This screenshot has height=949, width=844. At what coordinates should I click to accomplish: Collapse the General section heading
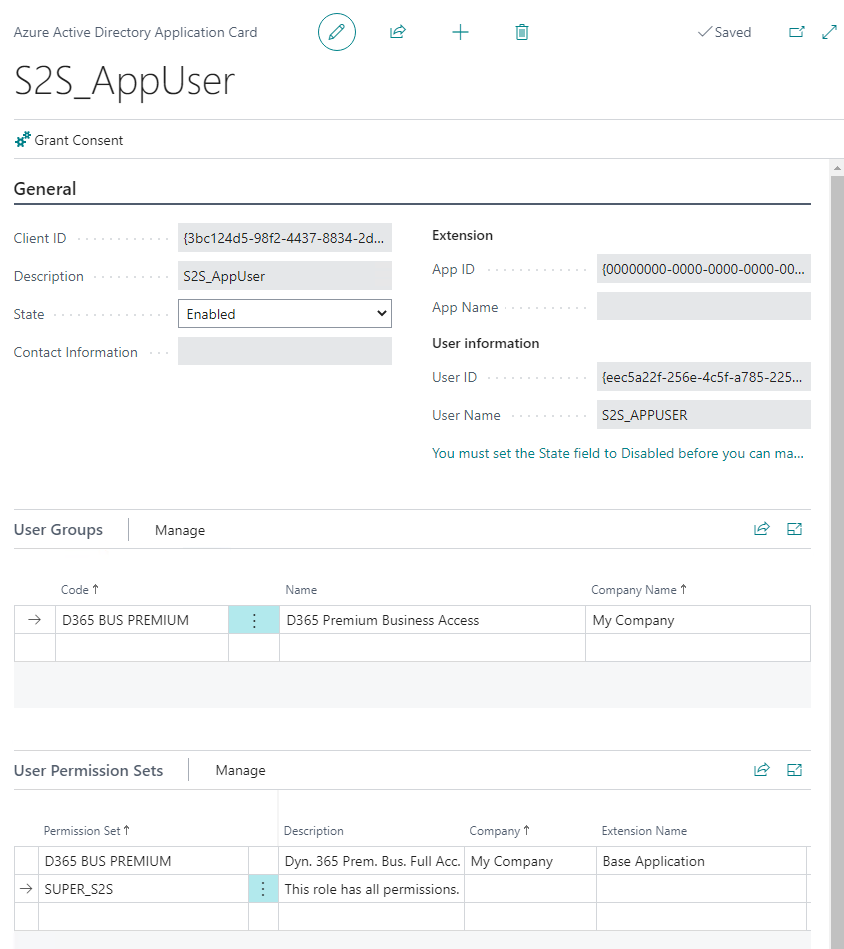tap(45, 189)
